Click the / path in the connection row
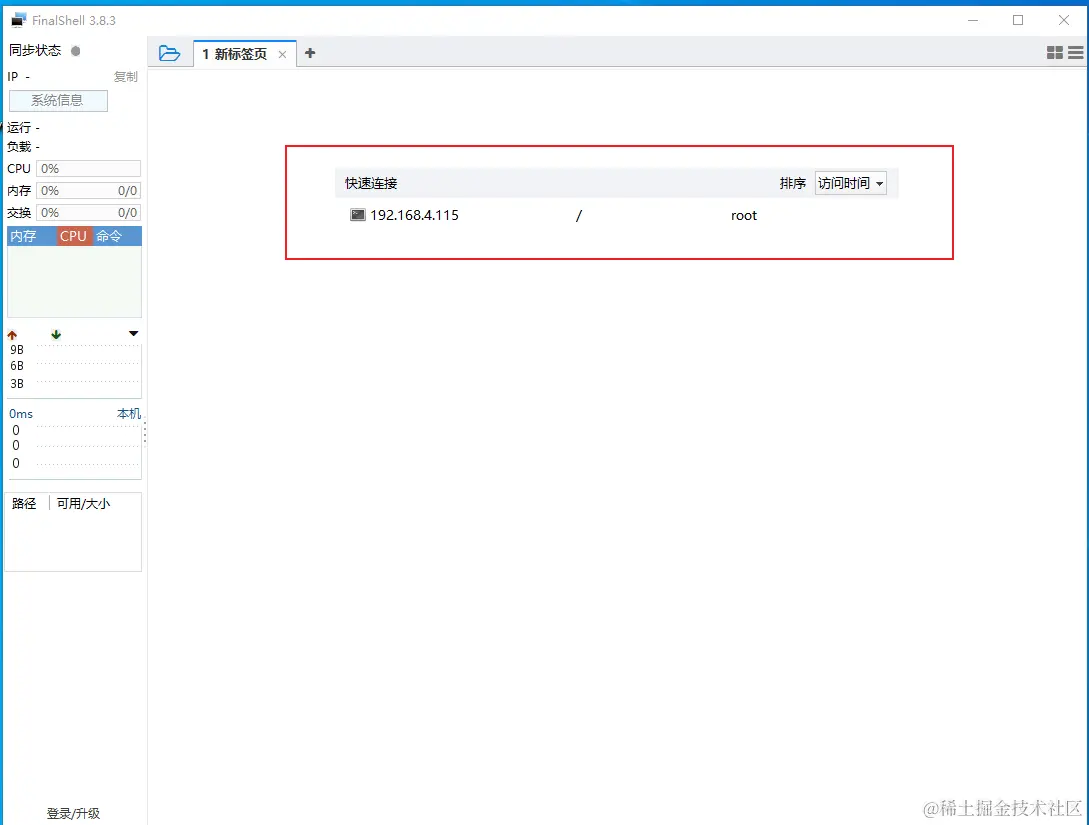 coord(579,215)
